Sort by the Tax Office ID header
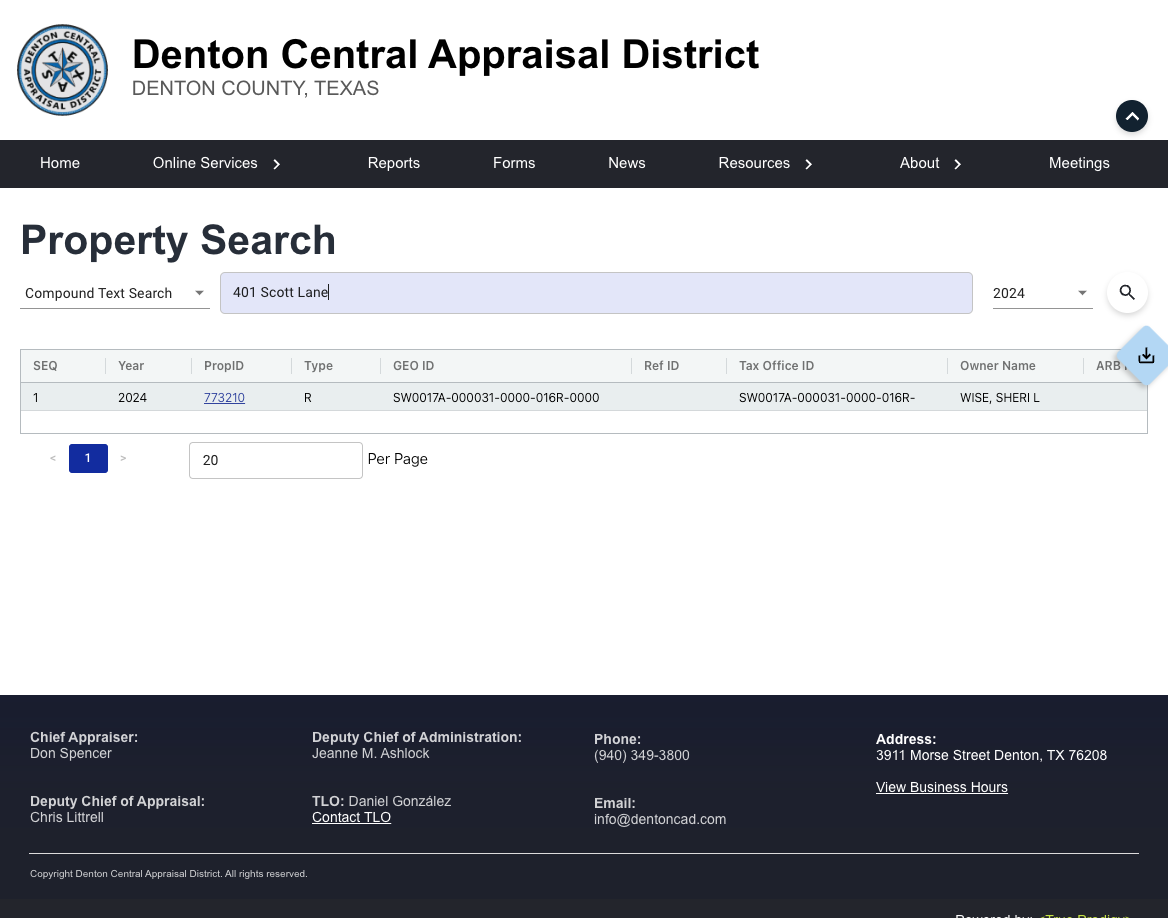 click(776, 366)
